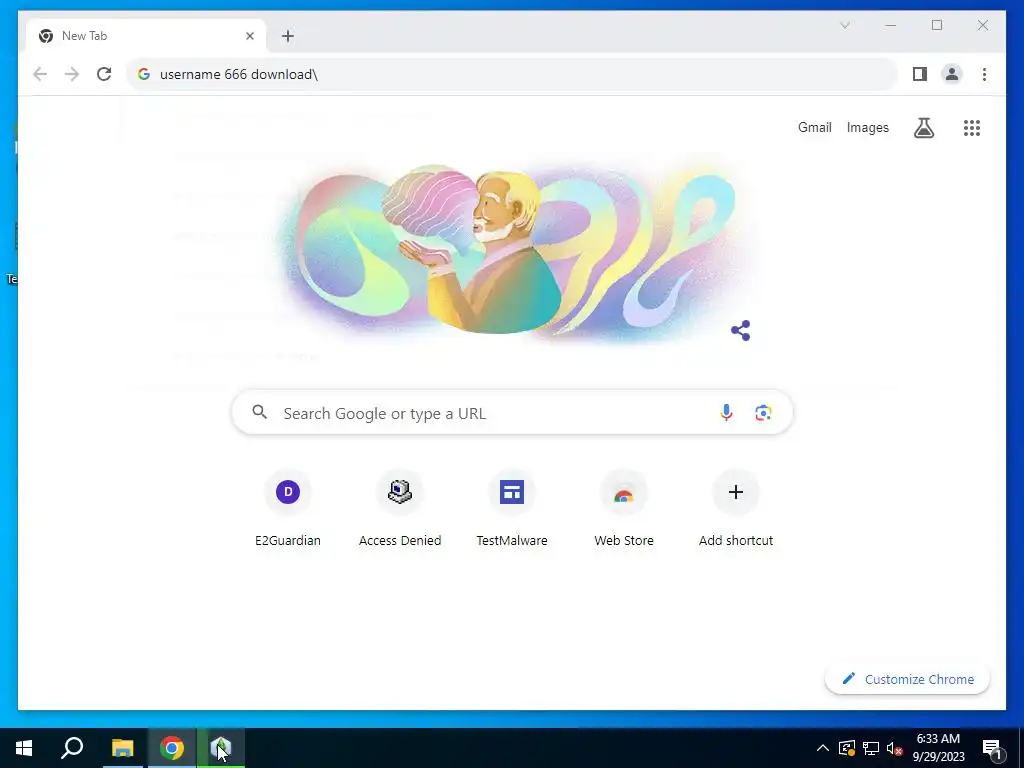This screenshot has width=1024, height=768.
Task: Close the New Tab tab
Action: point(249,37)
